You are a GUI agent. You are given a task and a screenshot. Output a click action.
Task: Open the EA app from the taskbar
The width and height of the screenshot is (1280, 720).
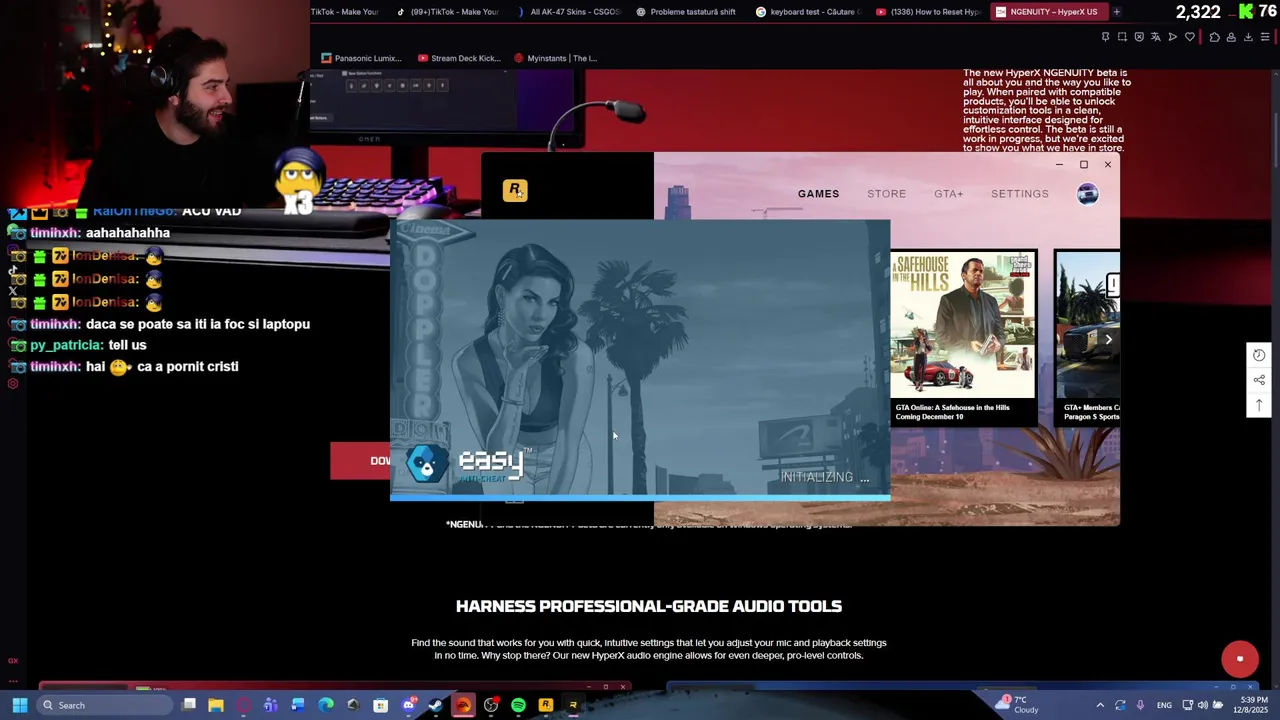tap(463, 705)
